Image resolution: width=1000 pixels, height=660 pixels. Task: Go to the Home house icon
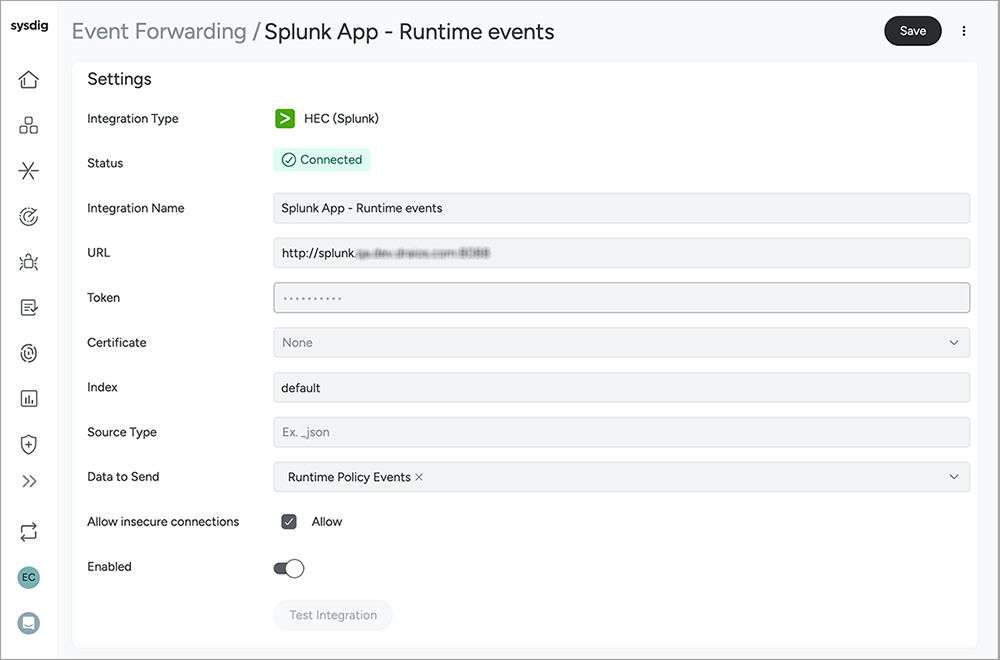(29, 80)
